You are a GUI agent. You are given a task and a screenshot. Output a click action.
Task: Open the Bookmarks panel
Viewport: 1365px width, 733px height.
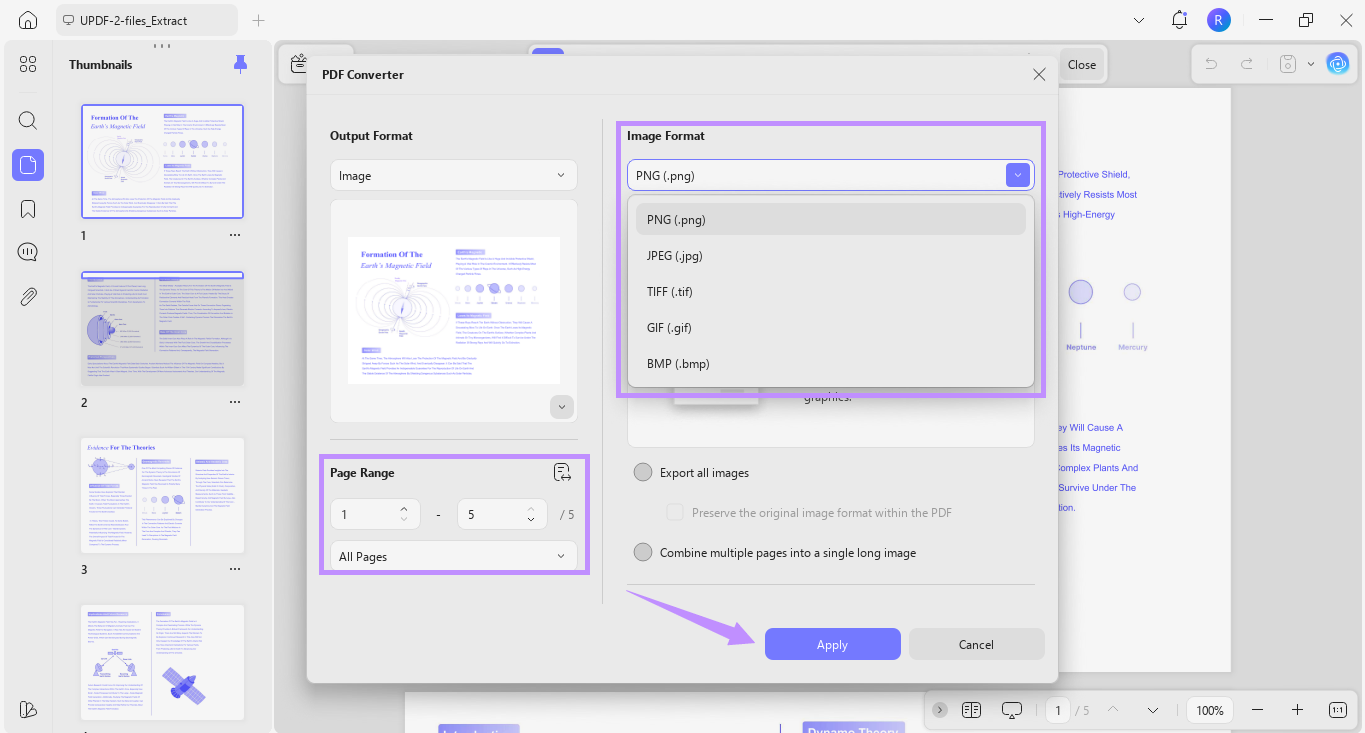(27, 208)
